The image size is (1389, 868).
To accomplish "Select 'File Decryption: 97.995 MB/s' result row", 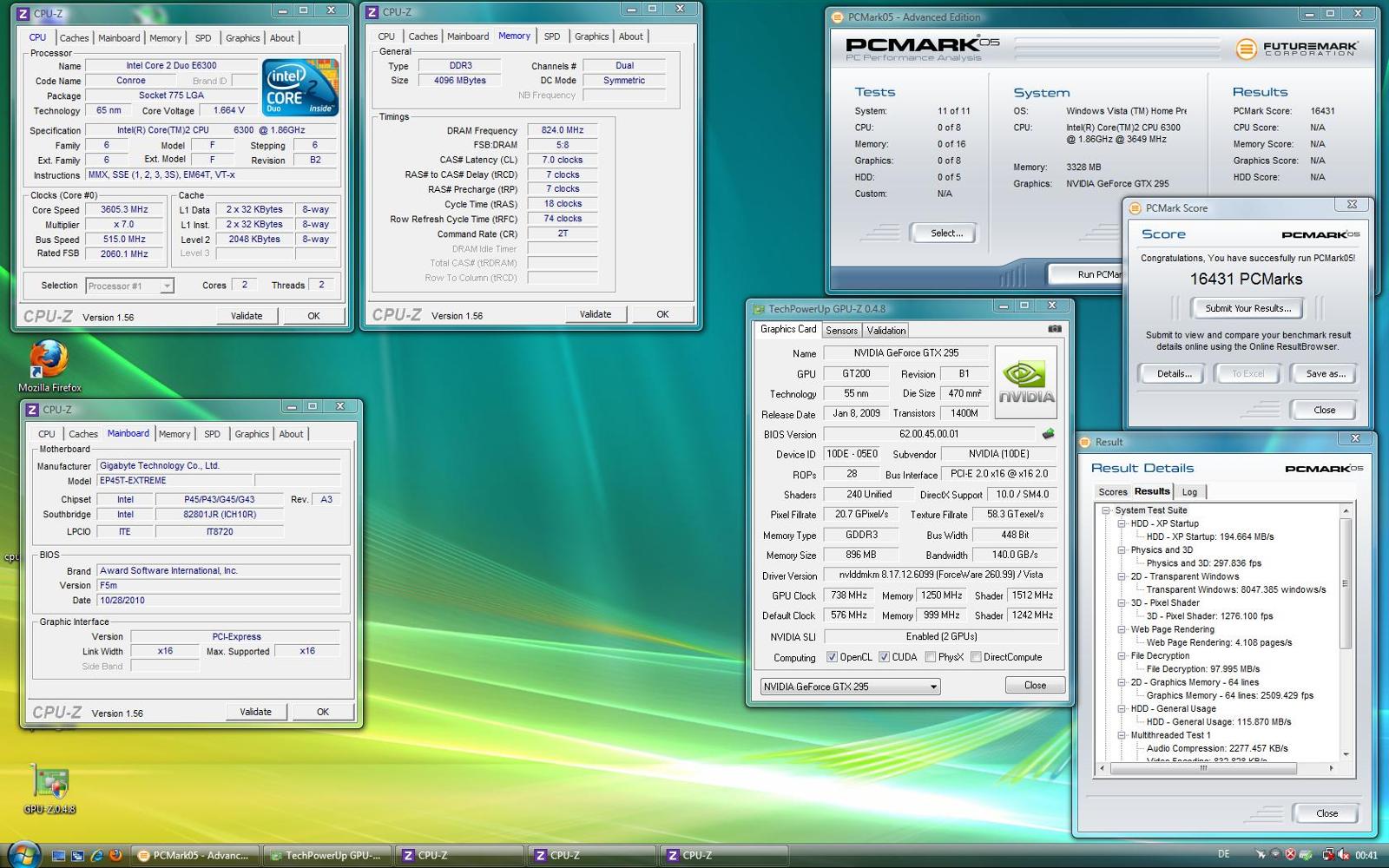I will point(1202,669).
